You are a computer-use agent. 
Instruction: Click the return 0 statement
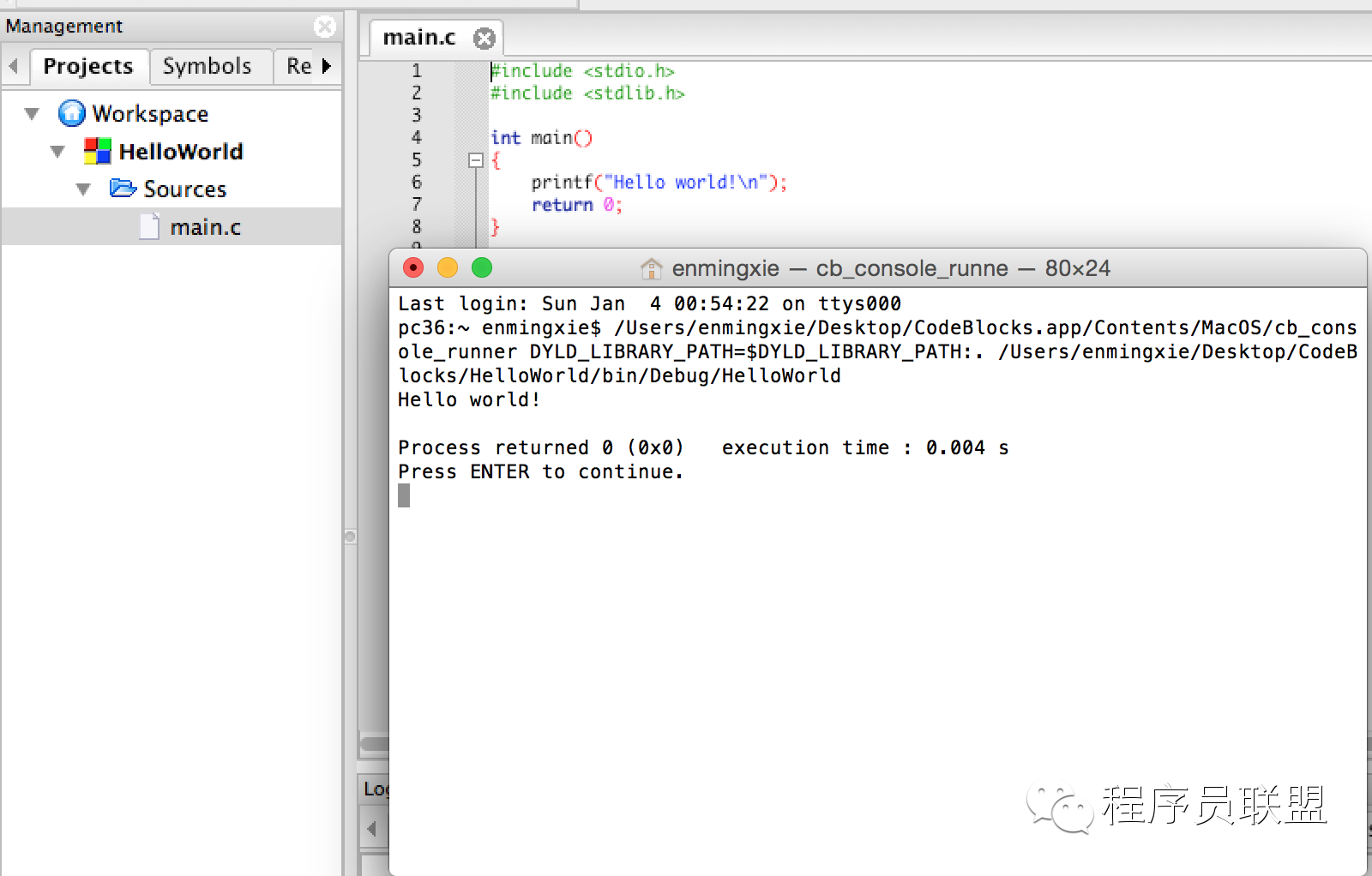(577, 205)
